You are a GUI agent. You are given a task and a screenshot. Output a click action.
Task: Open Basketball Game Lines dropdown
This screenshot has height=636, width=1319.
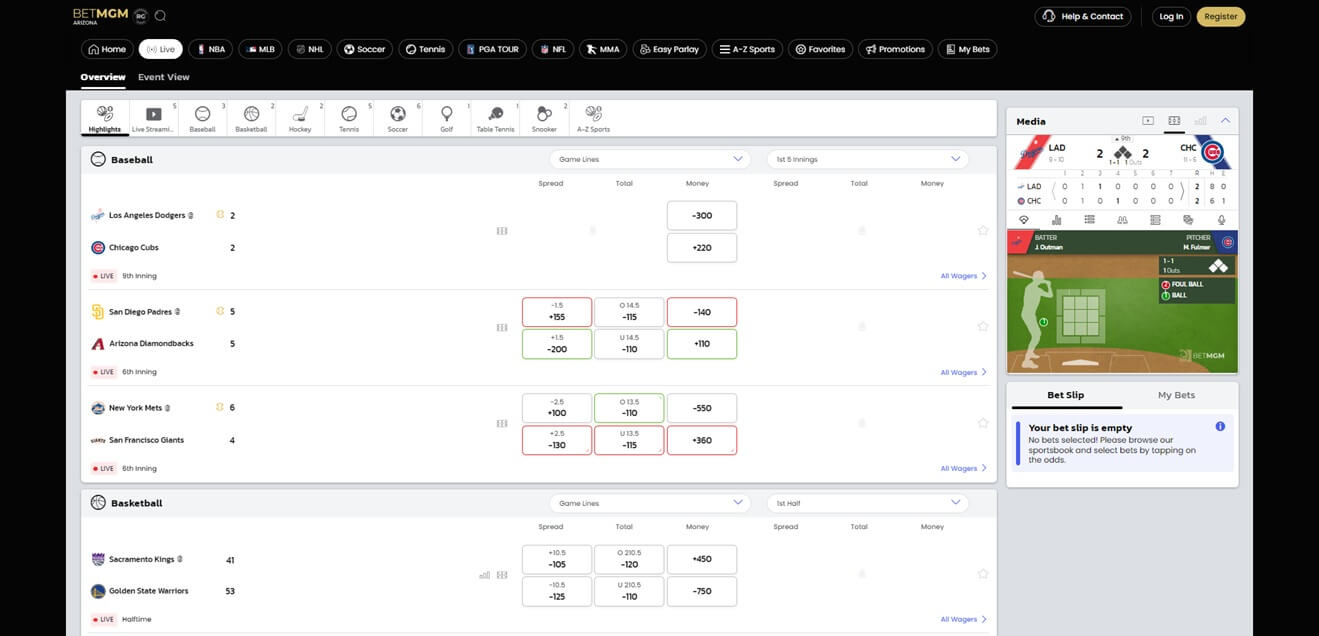649,503
